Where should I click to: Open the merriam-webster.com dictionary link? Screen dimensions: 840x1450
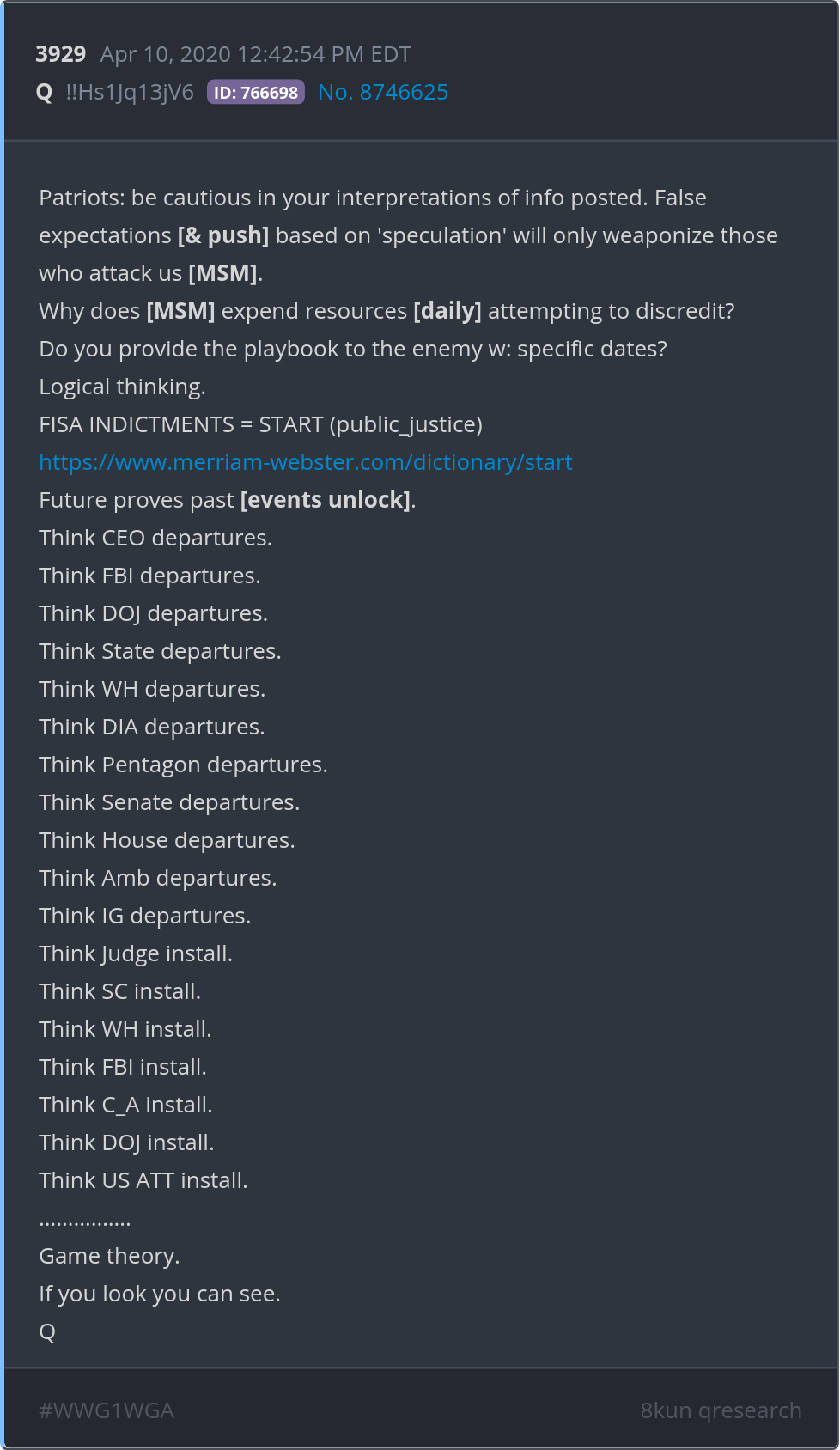coord(306,462)
